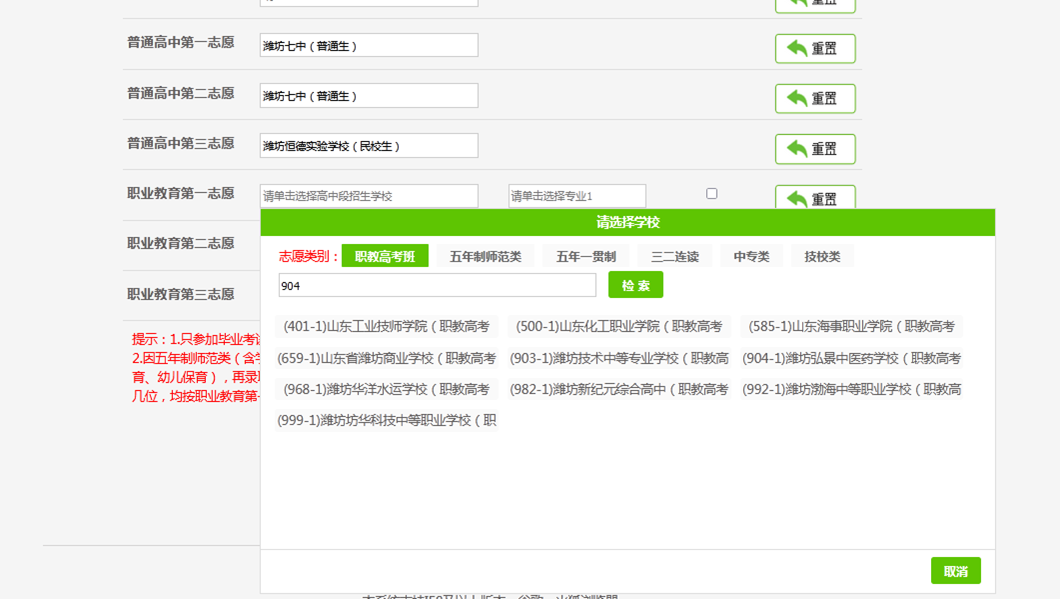
Task: Click the 请单击选择专业1 field
Action: point(577,196)
